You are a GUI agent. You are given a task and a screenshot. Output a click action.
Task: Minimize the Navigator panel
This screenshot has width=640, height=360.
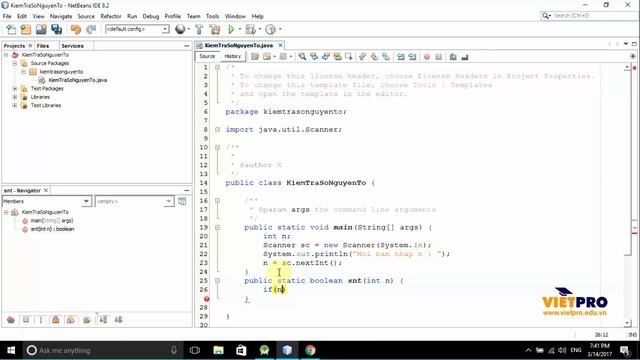click(x=187, y=191)
